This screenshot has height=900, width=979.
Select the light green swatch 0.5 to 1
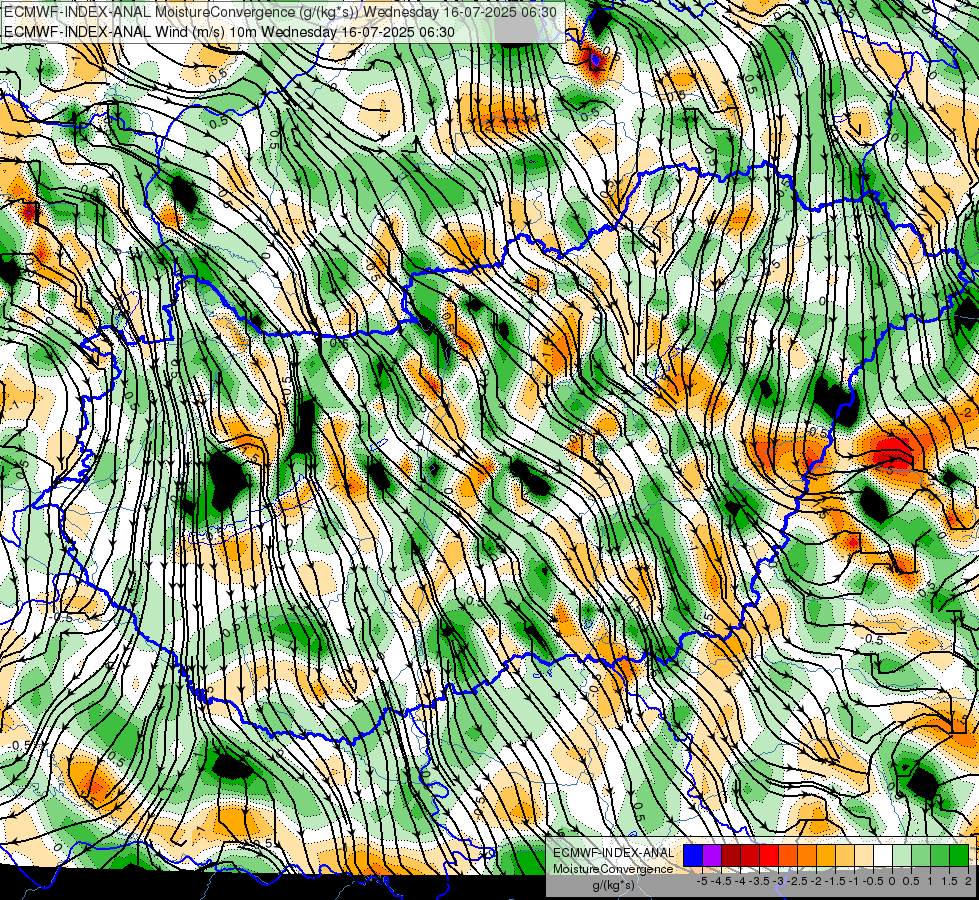[x=921, y=855]
